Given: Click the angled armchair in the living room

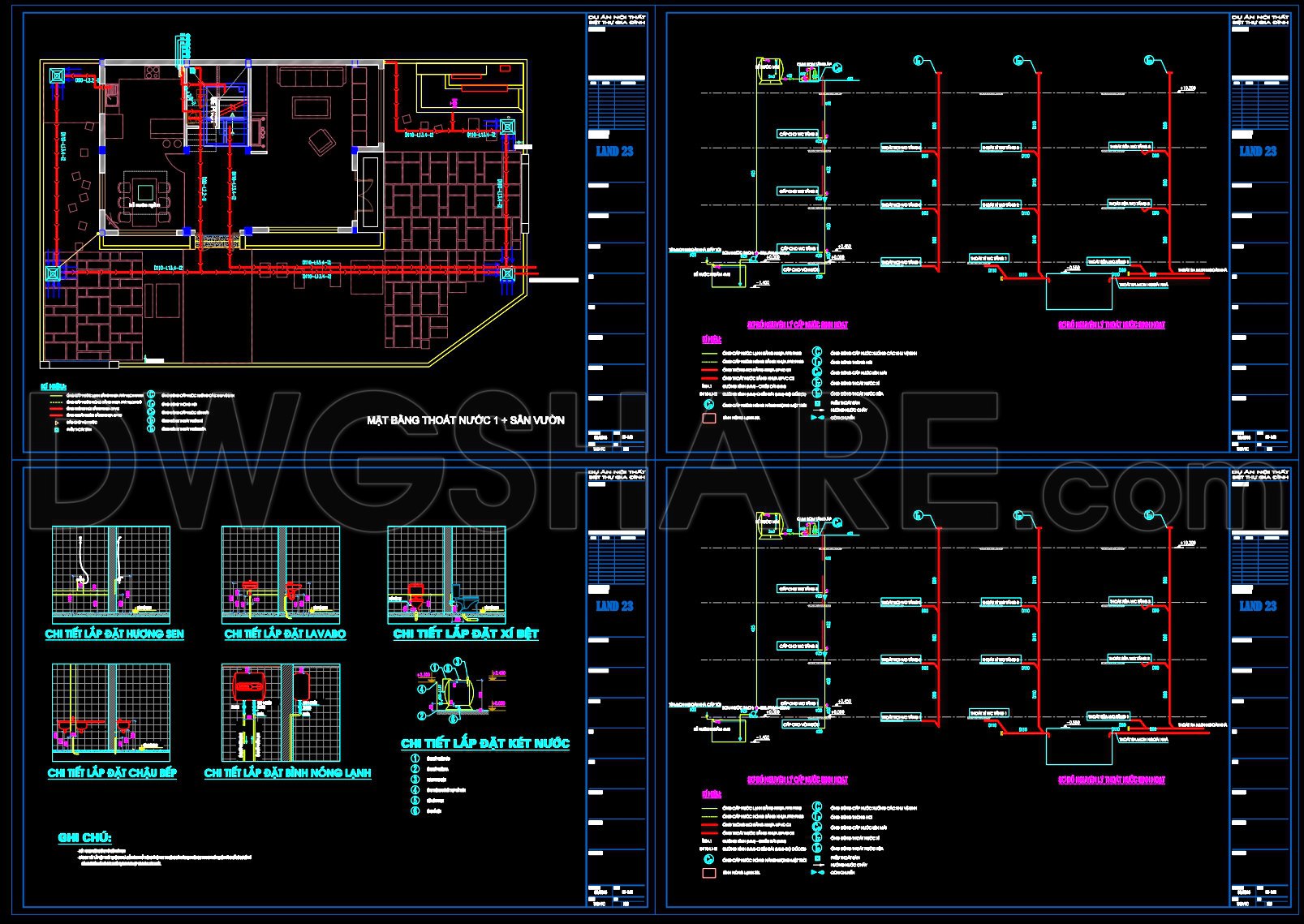Looking at the screenshot, I should pos(322,142).
